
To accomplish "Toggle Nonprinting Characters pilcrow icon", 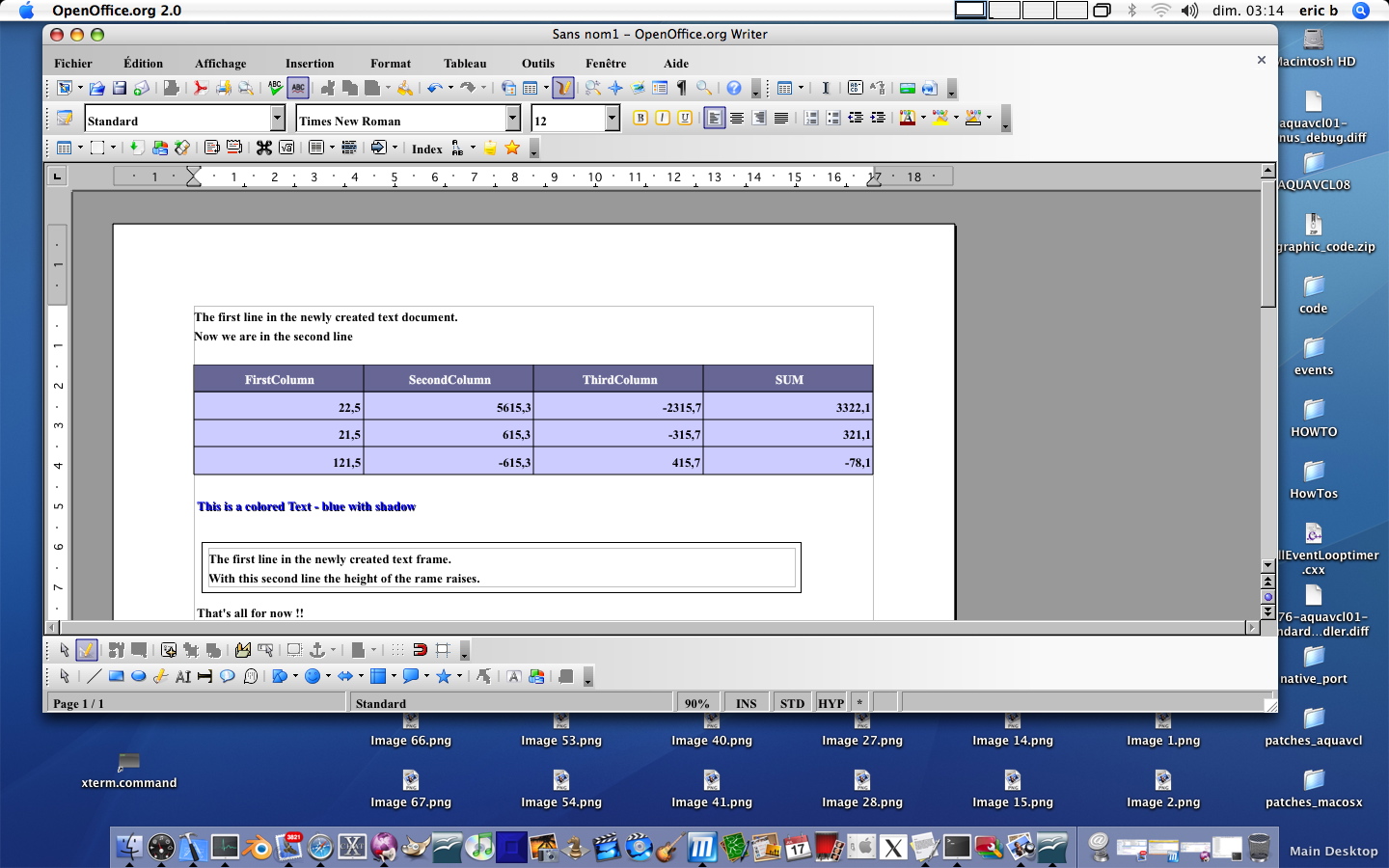I will pos(682,89).
